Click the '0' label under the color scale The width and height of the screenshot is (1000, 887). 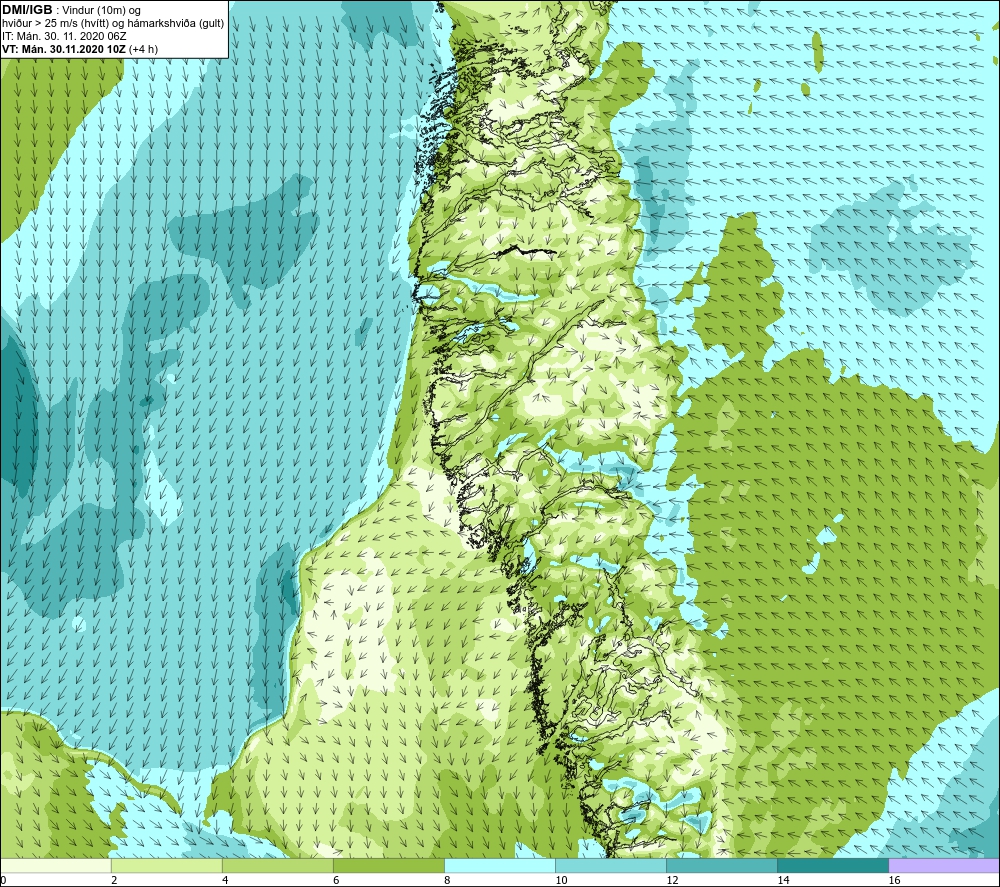click(3, 881)
